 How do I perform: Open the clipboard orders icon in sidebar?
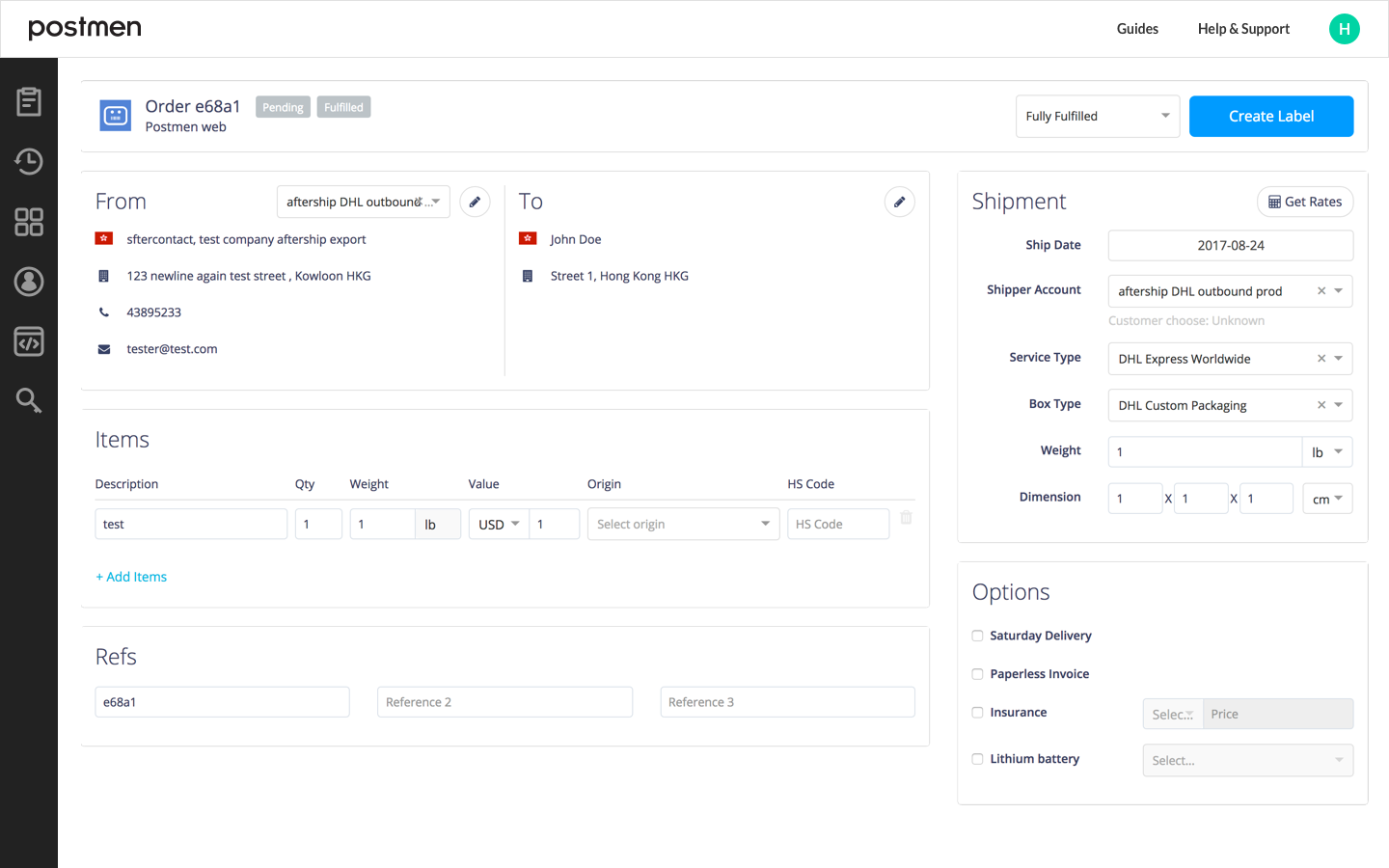[29, 101]
